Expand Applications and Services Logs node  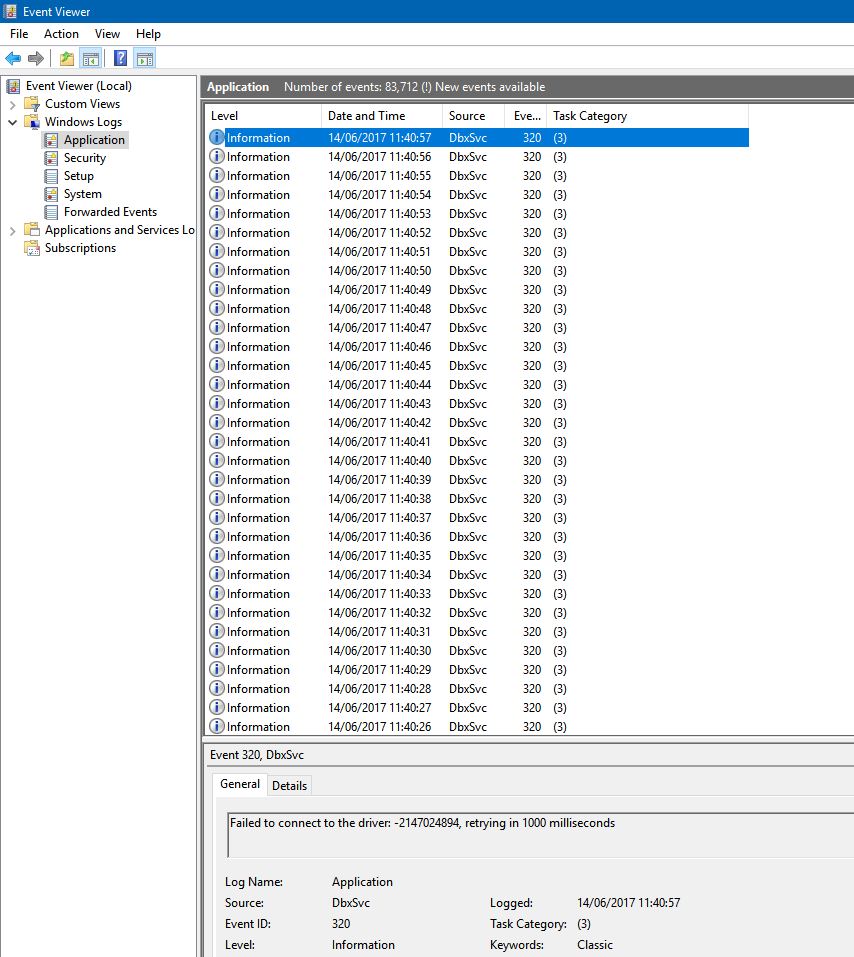13,230
